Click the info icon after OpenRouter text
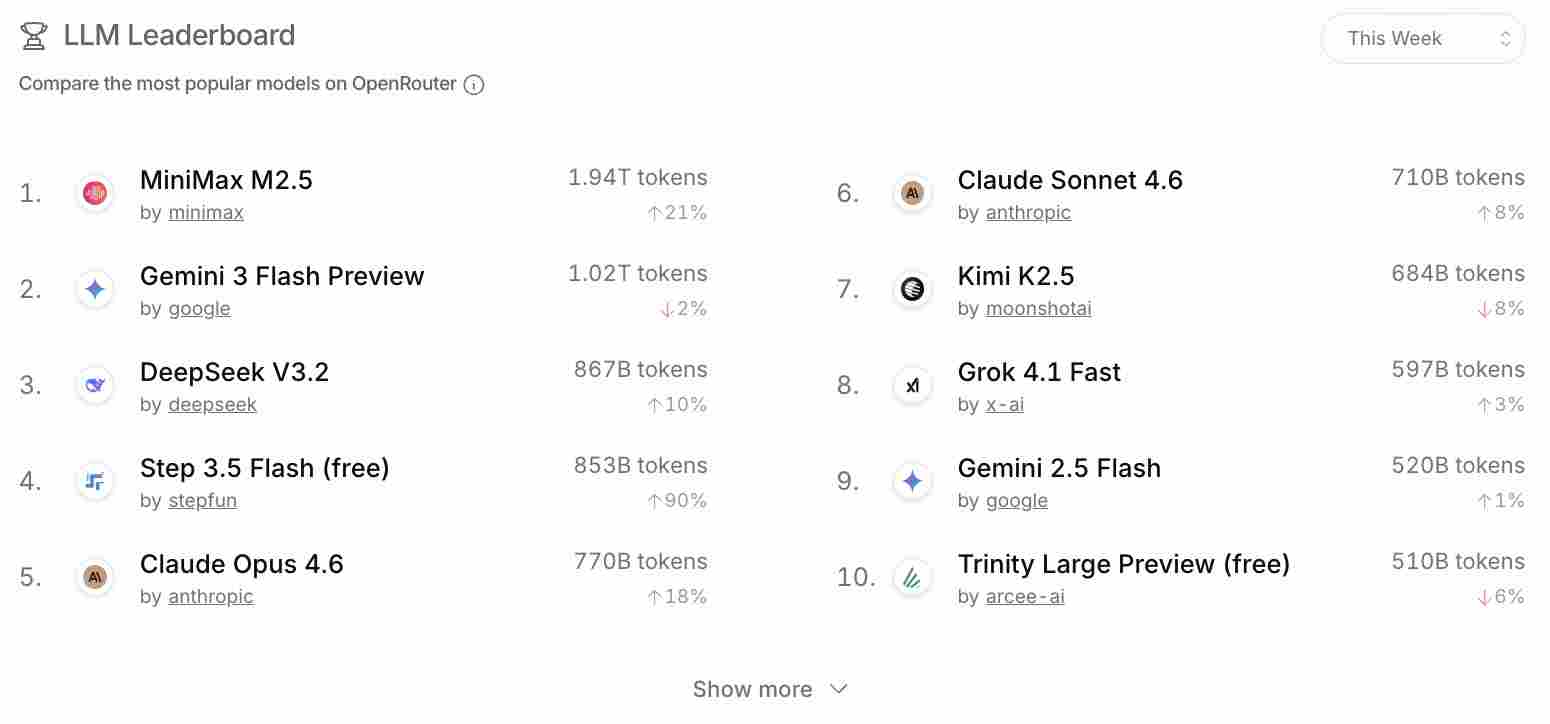The width and height of the screenshot is (1550, 724). coord(472,84)
